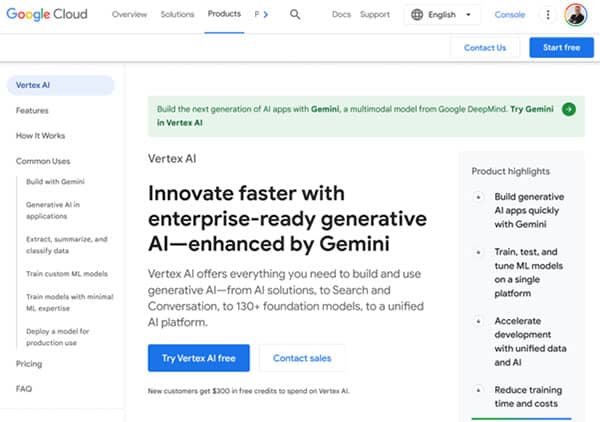Open 'Train custom ML models' sidebar item
The height and width of the screenshot is (422, 600).
point(67,274)
